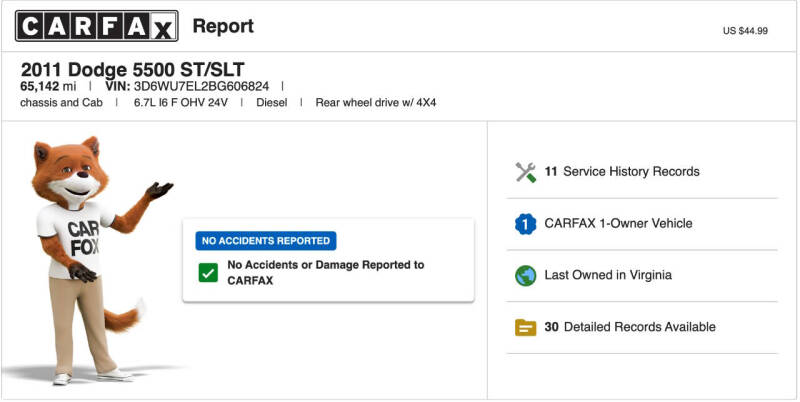Open 30 Detailed Records Available
800x402 pixels.
coord(630,326)
